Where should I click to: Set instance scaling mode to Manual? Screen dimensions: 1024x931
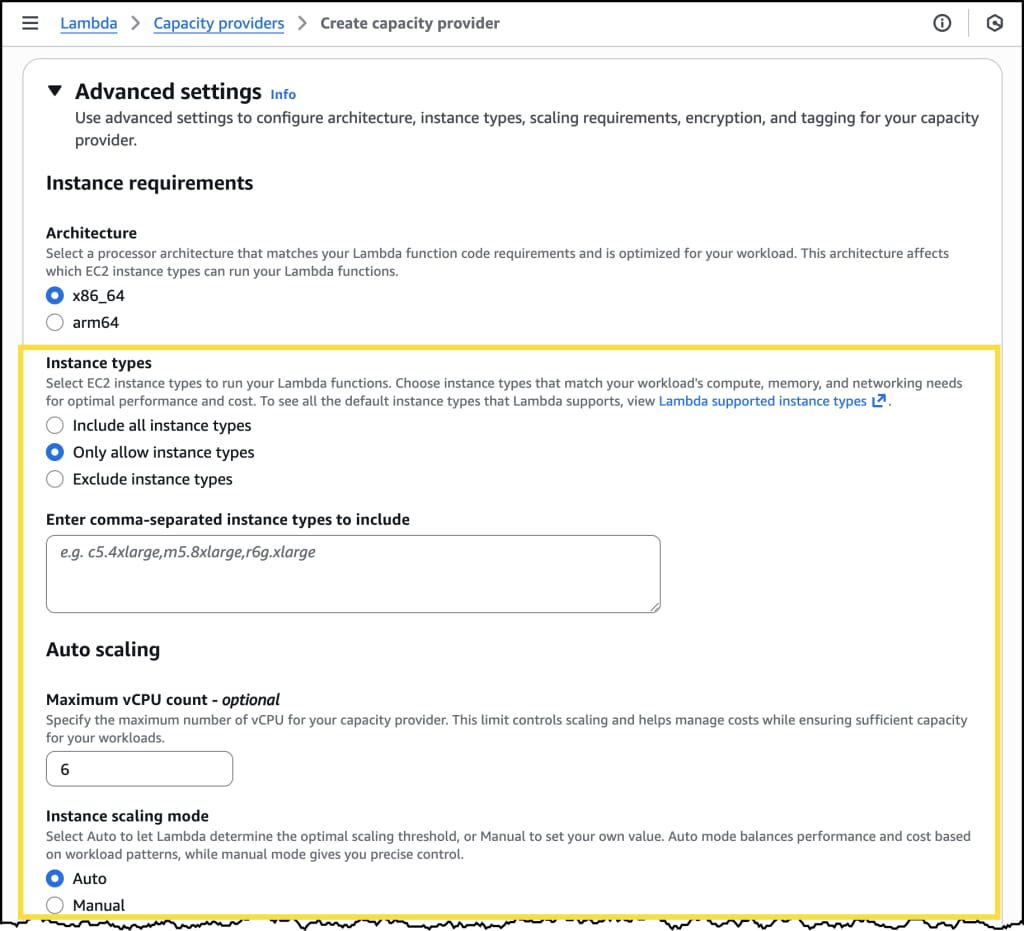(x=55, y=906)
